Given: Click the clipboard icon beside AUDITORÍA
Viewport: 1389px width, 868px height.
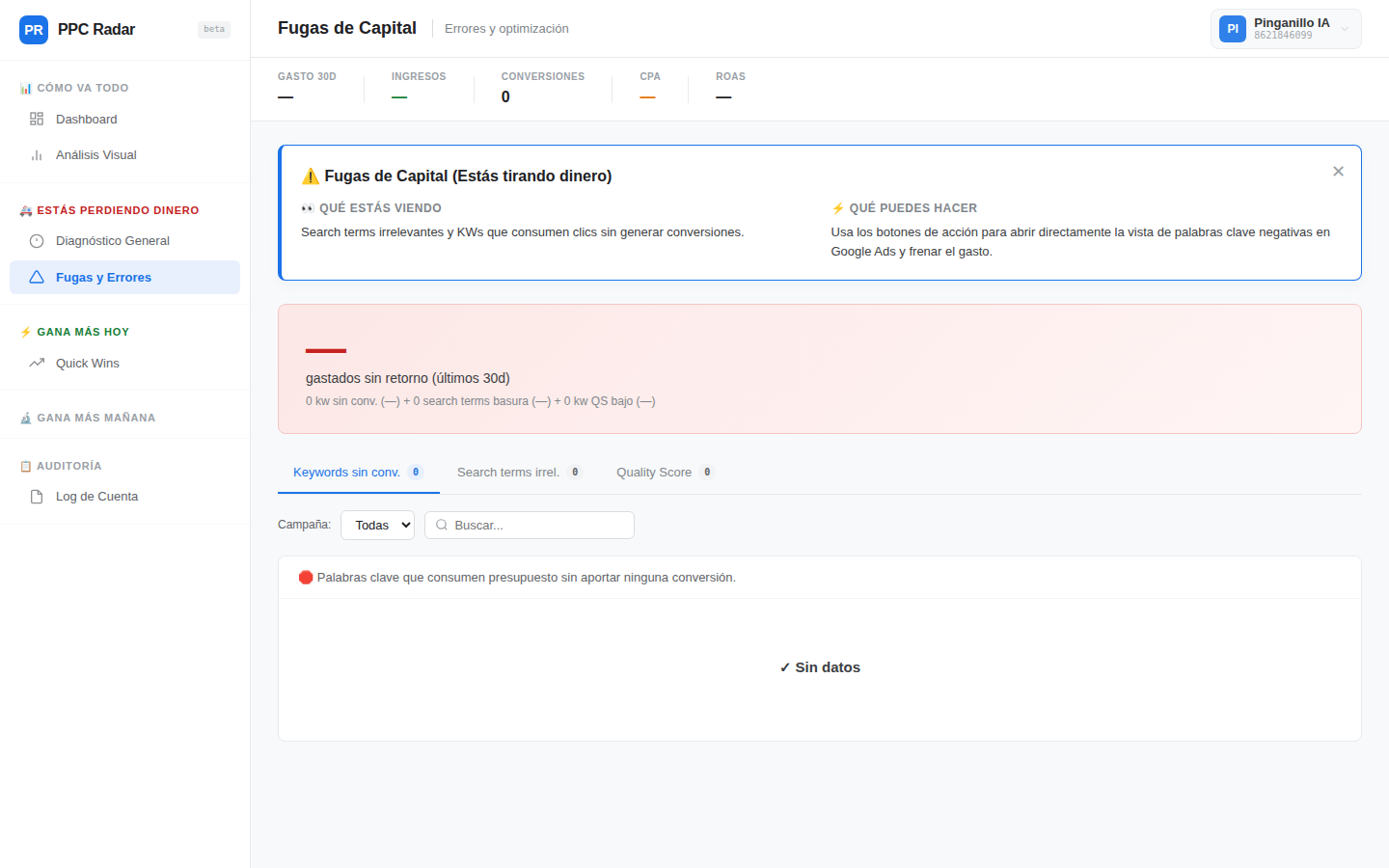Looking at the screenshot, I should (26, 466).
